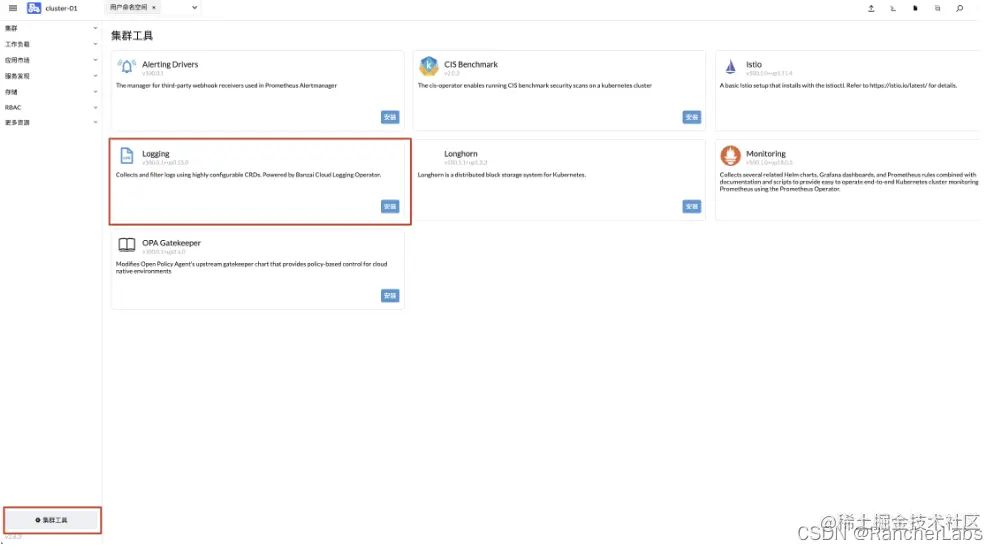Click the cluster-01 Rancher logo icon
The image size is (998, 550).
tap(34, 8)
